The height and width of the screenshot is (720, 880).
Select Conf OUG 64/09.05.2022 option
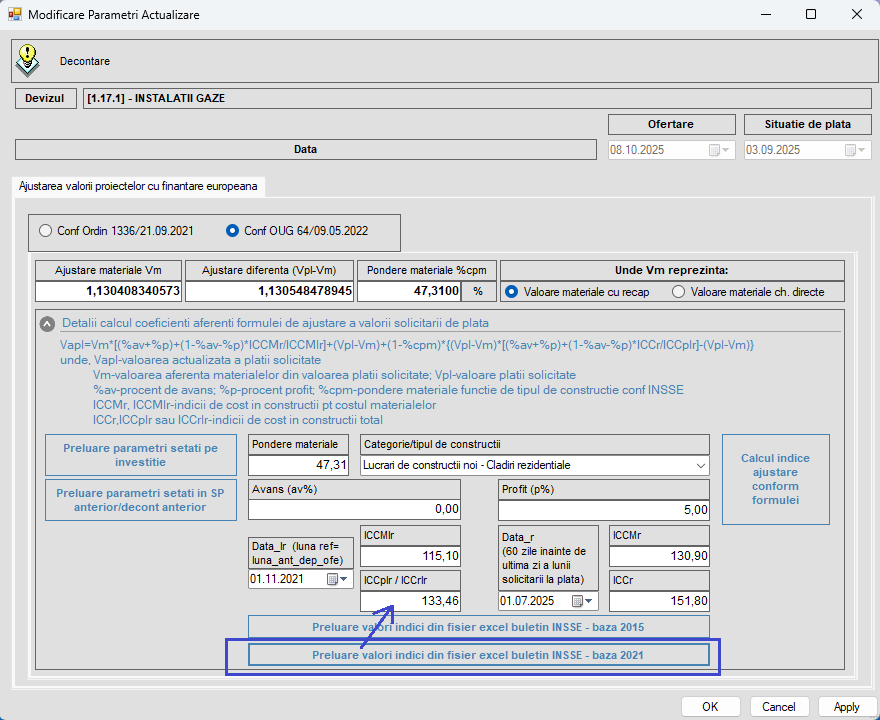pyautogui.click(x=233, y=231)
